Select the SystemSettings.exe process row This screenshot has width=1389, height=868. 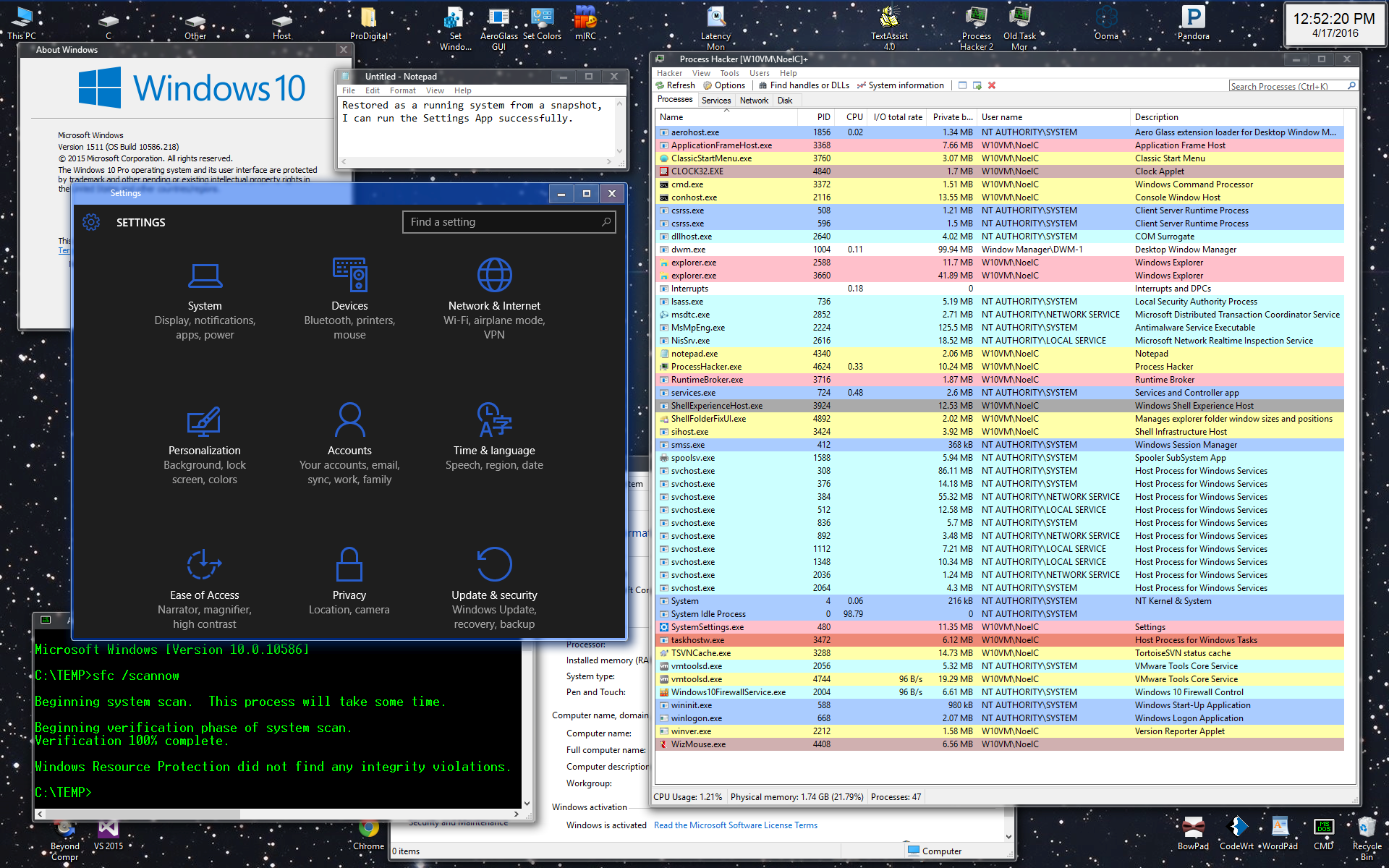point(999,627)
